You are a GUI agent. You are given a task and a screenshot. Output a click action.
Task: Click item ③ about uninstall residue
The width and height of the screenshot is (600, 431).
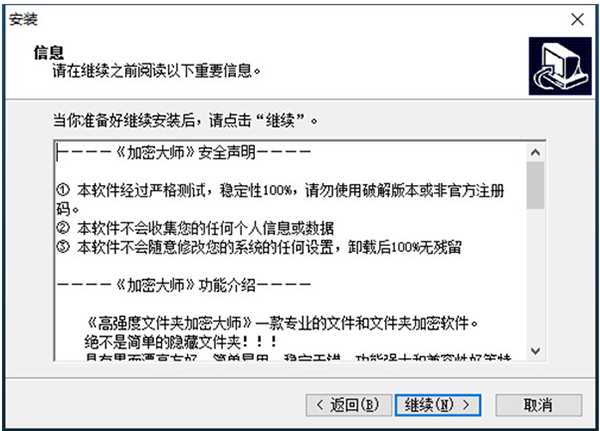[259, 247]
